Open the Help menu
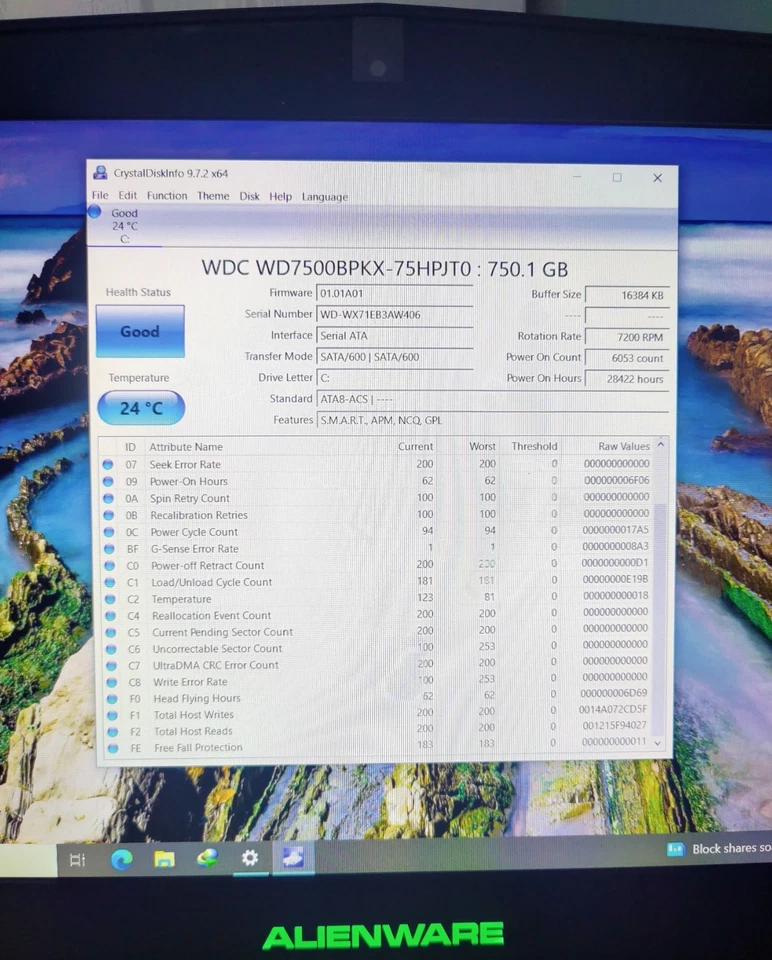 [280, 197]
